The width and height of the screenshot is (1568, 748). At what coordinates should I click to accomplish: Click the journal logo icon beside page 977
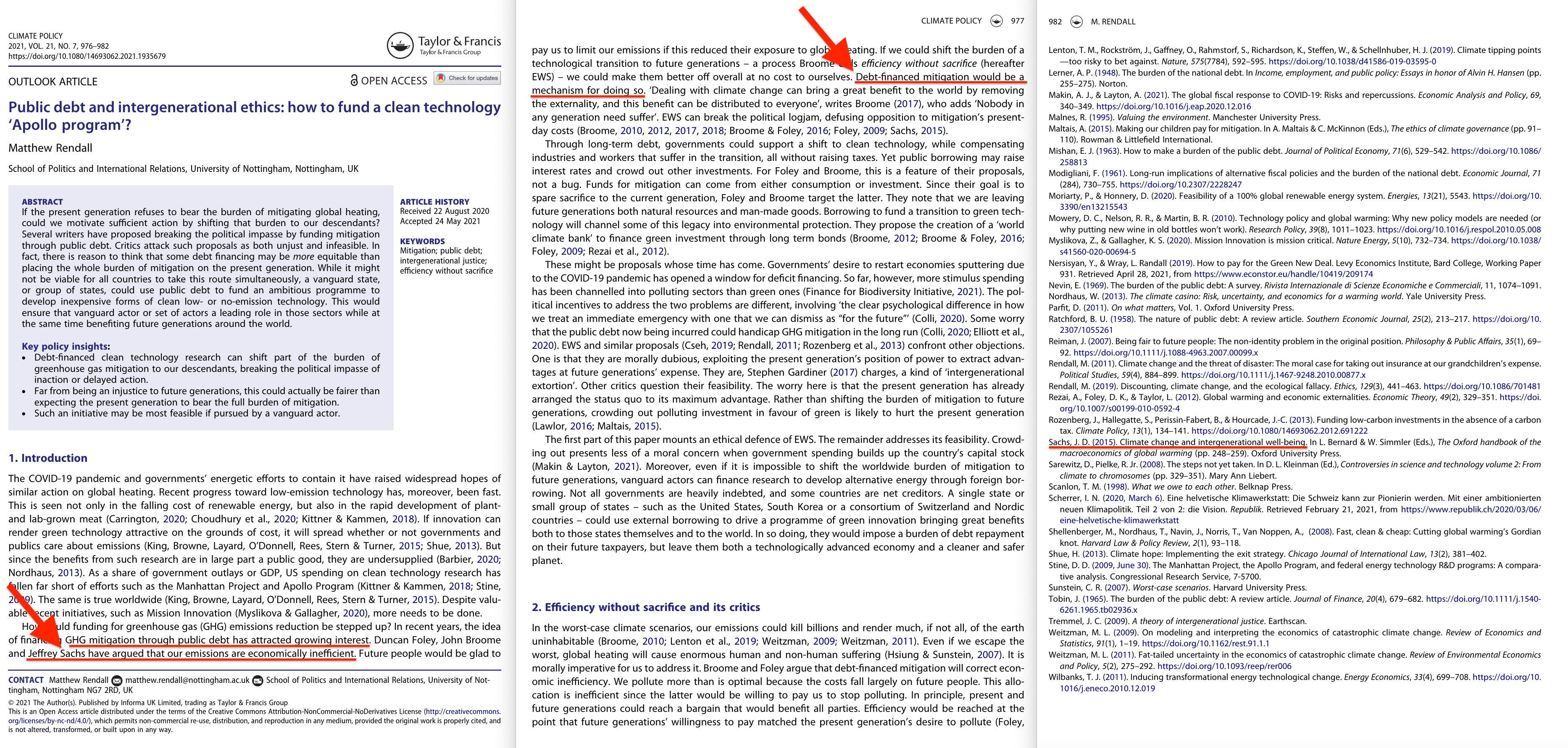[x=997, y=21]
